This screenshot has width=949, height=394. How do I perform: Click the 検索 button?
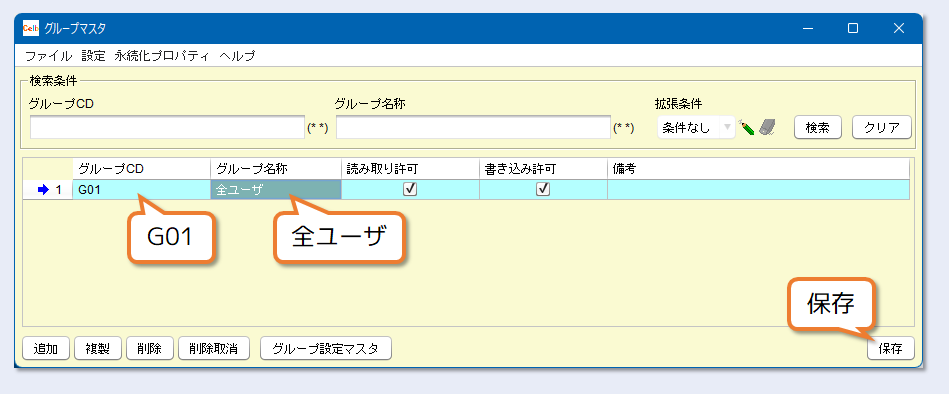[x=817, y=128]
